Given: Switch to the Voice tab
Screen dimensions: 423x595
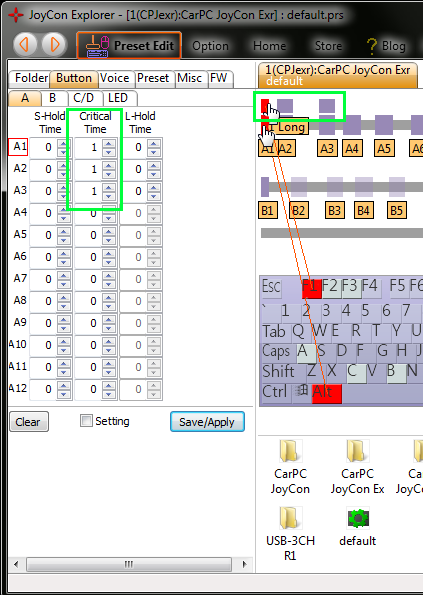Looking at the screenshot, I should (x=115, y=78).
